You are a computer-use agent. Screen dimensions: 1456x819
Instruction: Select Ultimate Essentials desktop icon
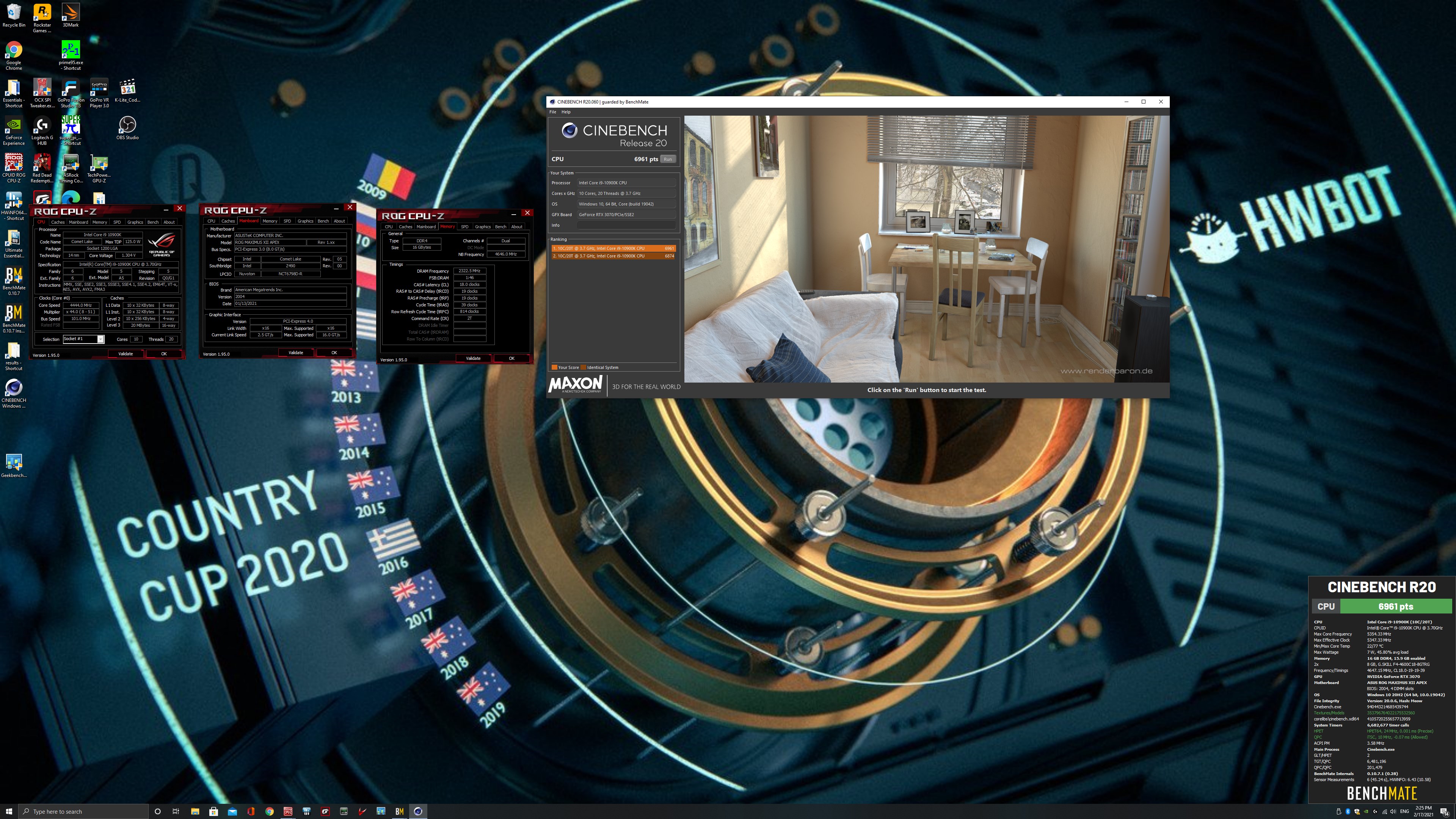(x=14, y=243)
